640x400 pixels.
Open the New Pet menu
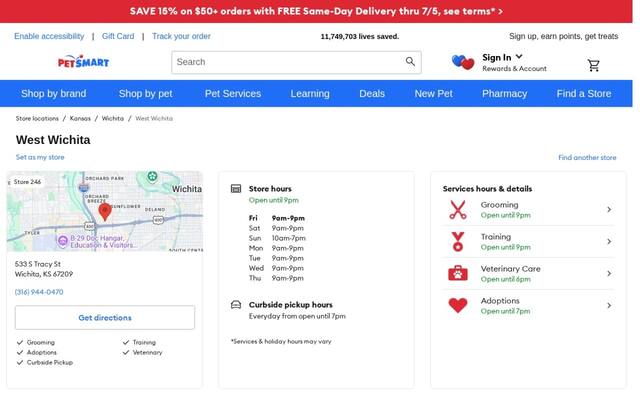point(433,93)
